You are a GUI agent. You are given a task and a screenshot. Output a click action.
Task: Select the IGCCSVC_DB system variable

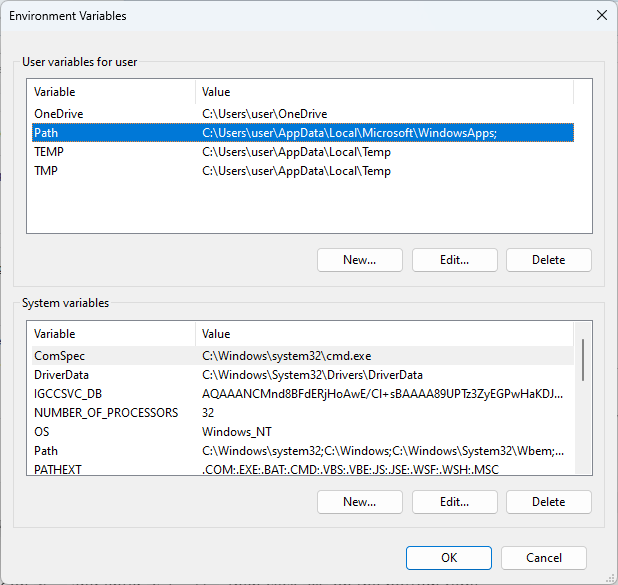click(x=303, y=394)
